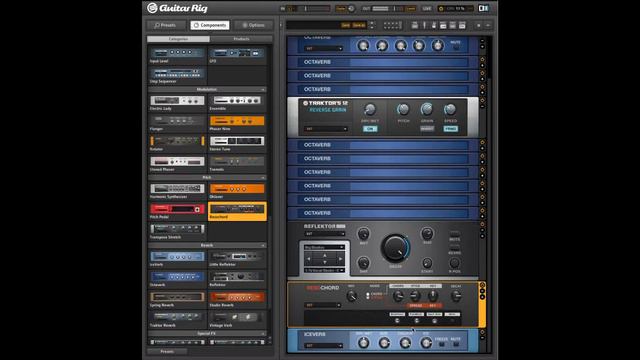Toggle Traktor's 12 INVERT button

click(427, 129)
